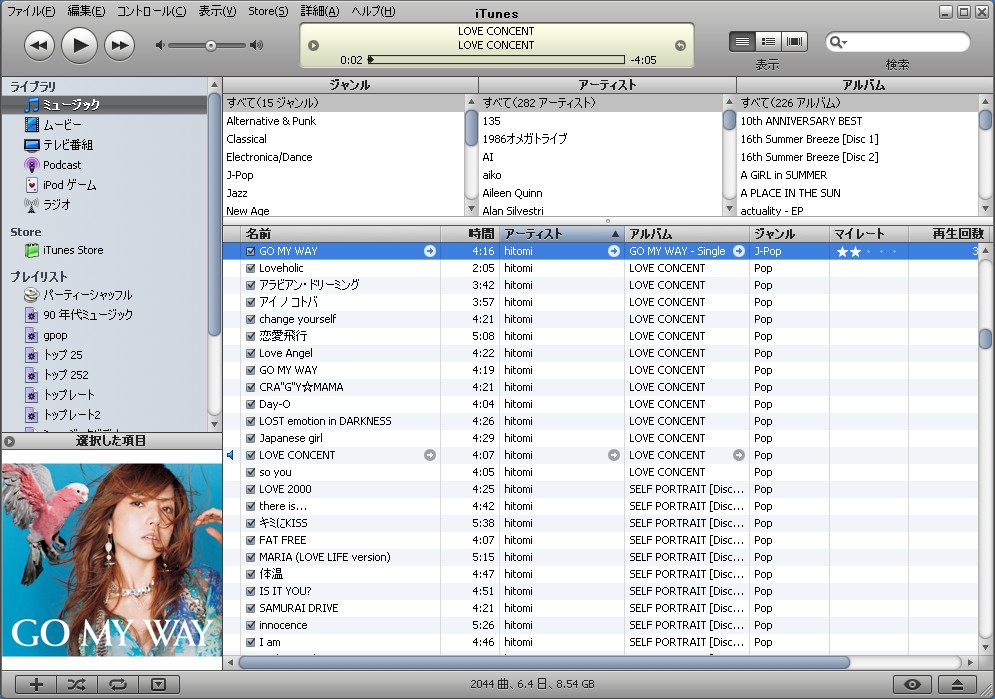Open the search options dropdown magnifier
Viewport: 995px width, 699px height.
point(838,42)
